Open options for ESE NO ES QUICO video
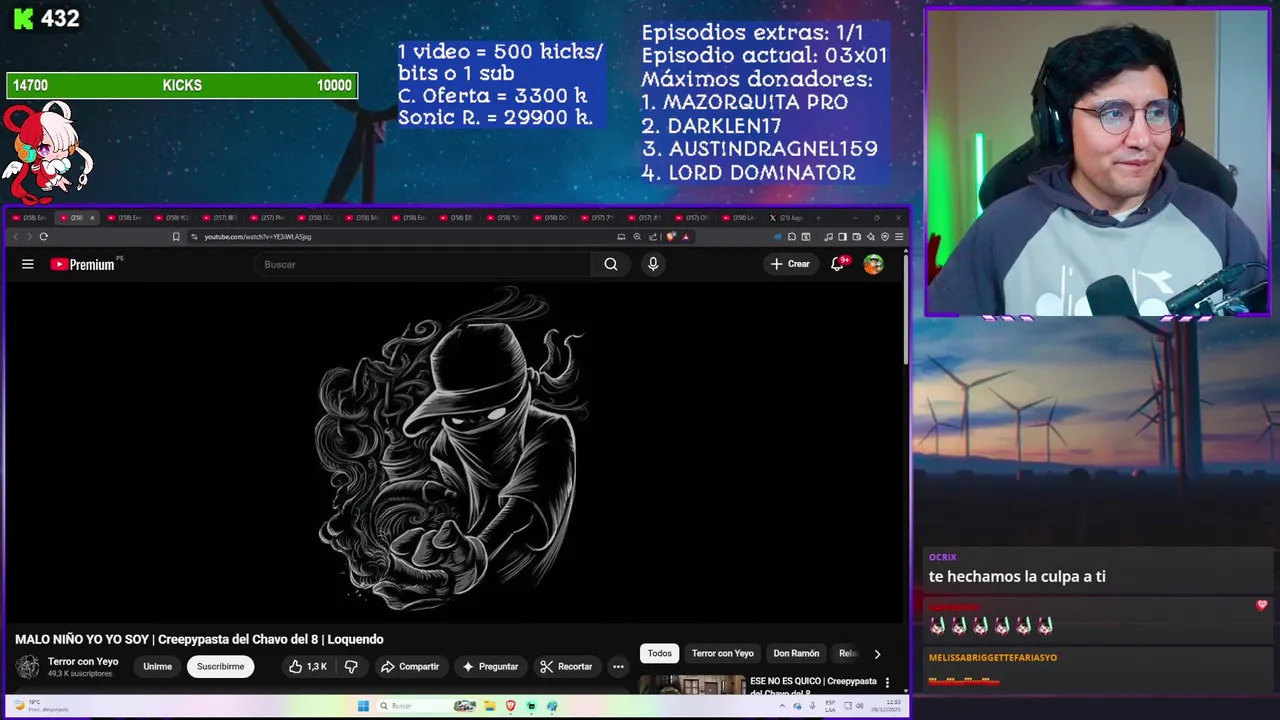This screenshot has height=720, width=1280. click(887, 683)
